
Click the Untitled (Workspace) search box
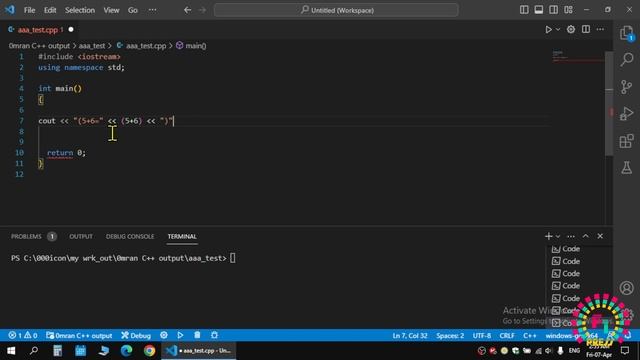[336, 10]
